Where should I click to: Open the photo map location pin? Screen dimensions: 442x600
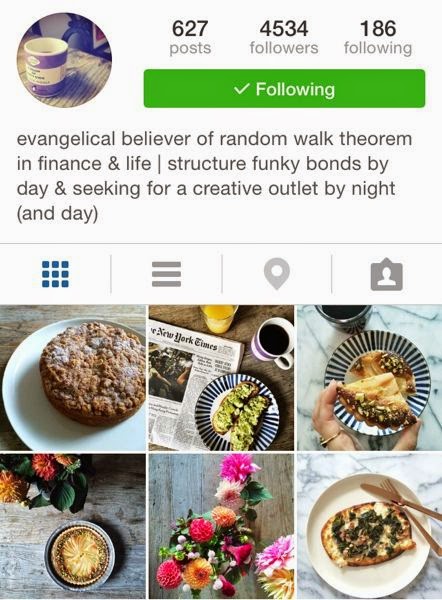tap(277, 274)
